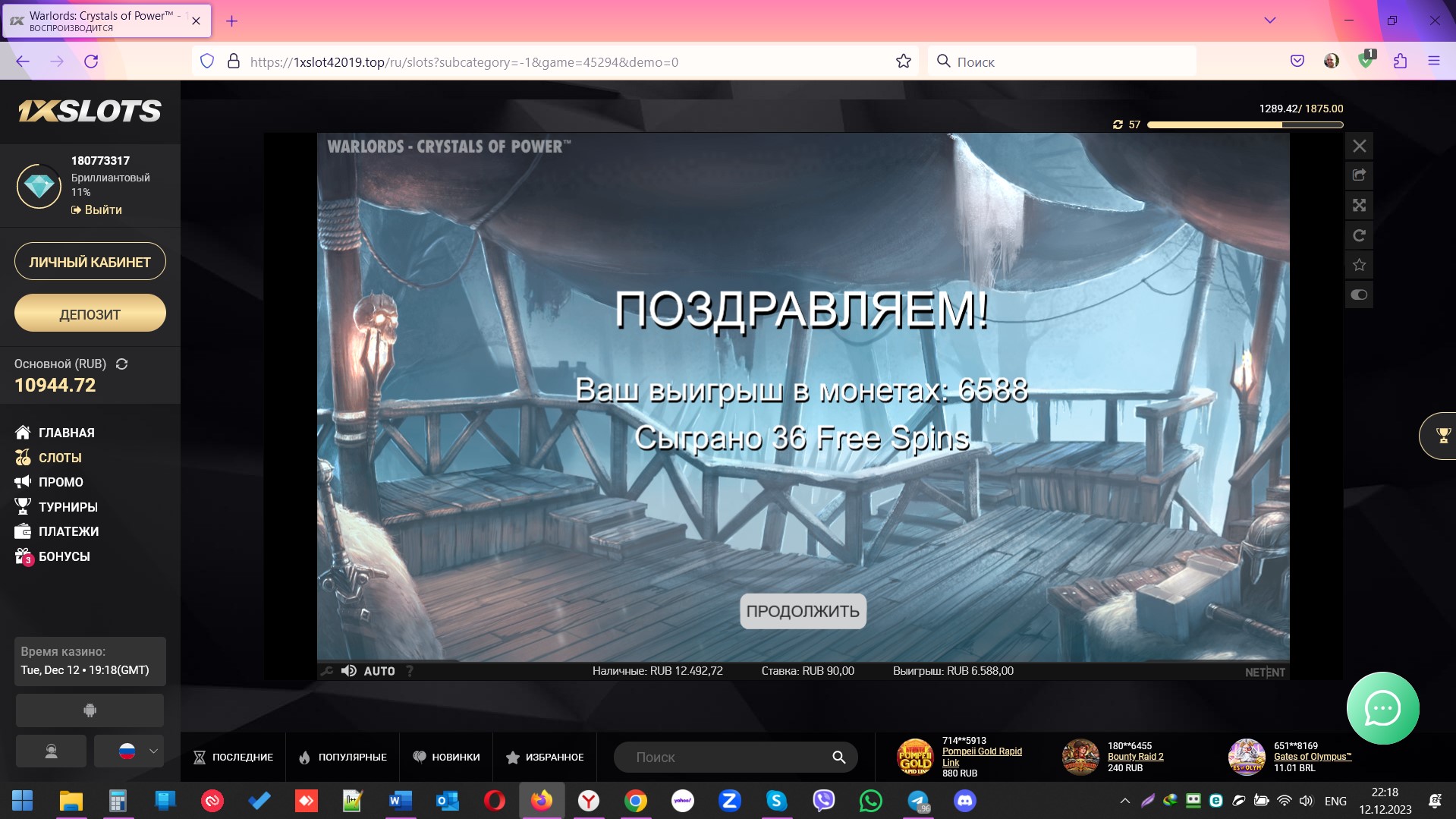Open the ПЛАТЕЖИ section
The width and height of the screenshot is (1456, 819).
click(x=57, y=531)
